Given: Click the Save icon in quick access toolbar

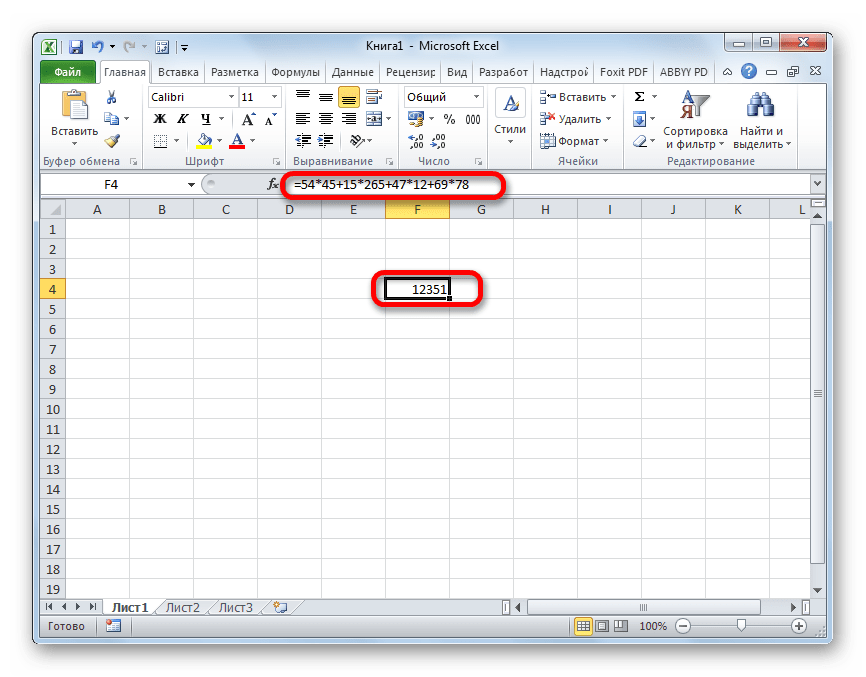Looking at the screenshot, I should coord(76,47).
